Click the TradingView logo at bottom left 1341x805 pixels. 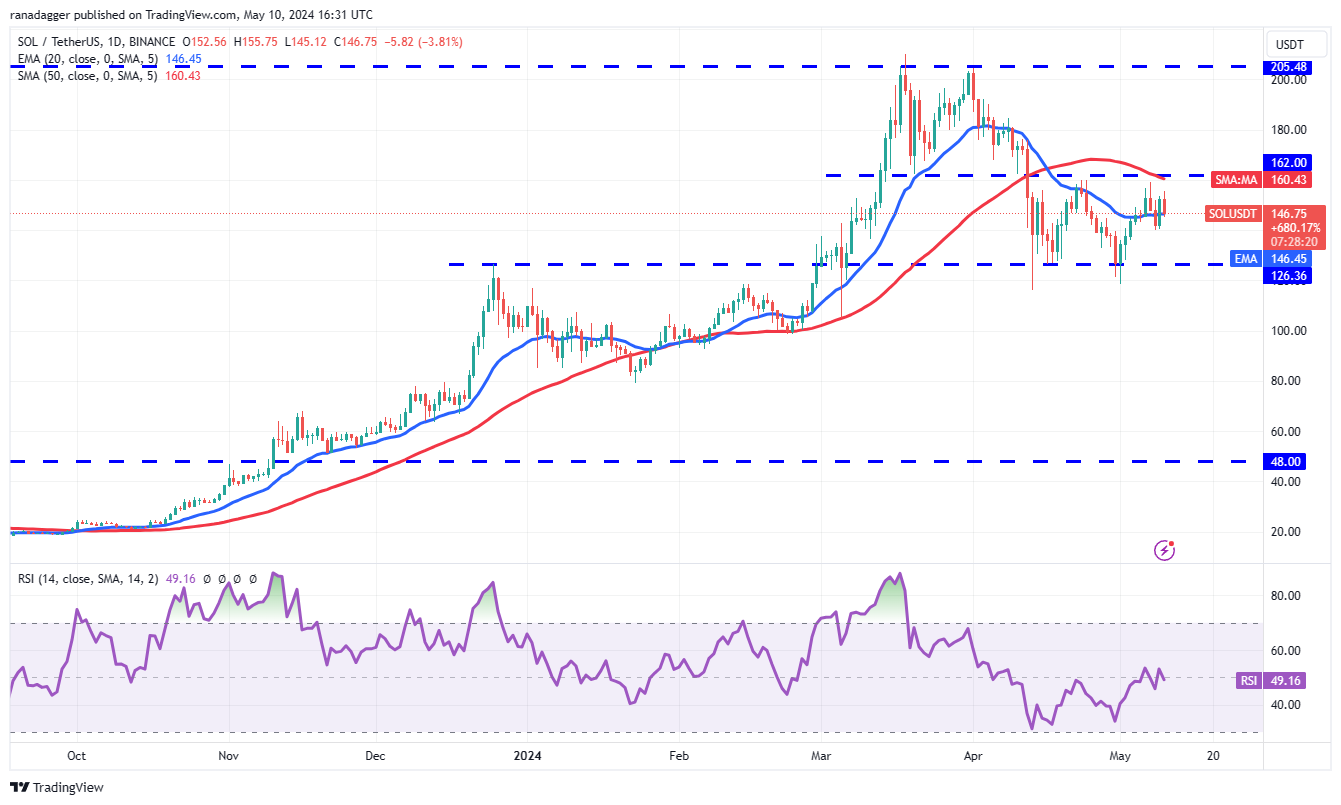coord(57,787)
